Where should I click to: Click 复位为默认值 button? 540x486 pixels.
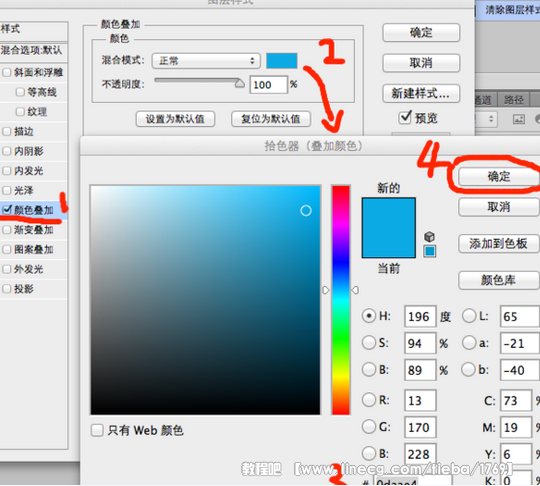click(271, 119)
